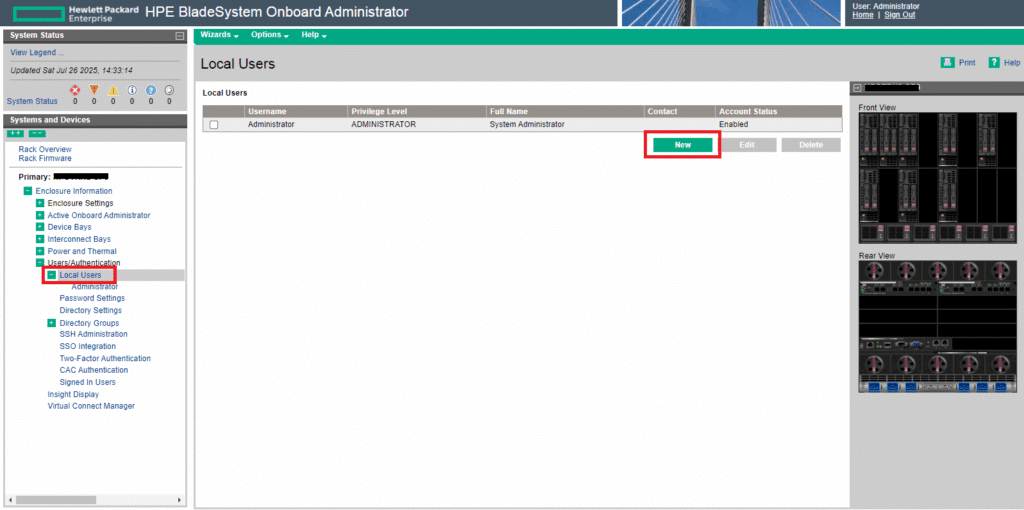Go to the Home link

point(863,15)
